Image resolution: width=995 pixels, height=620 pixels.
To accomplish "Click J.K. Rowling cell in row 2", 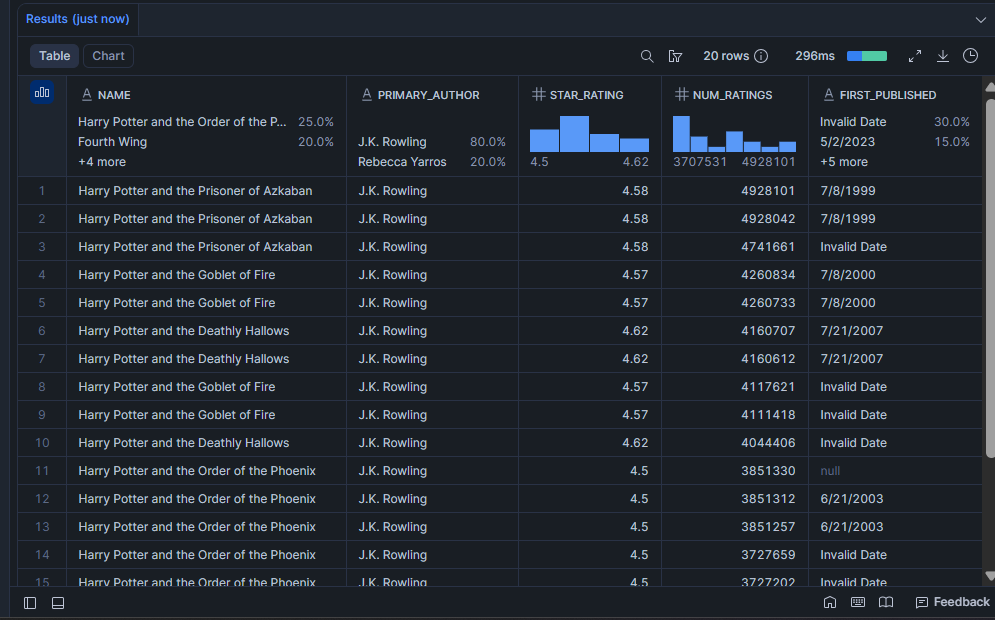I will click(x=432, y=219).
